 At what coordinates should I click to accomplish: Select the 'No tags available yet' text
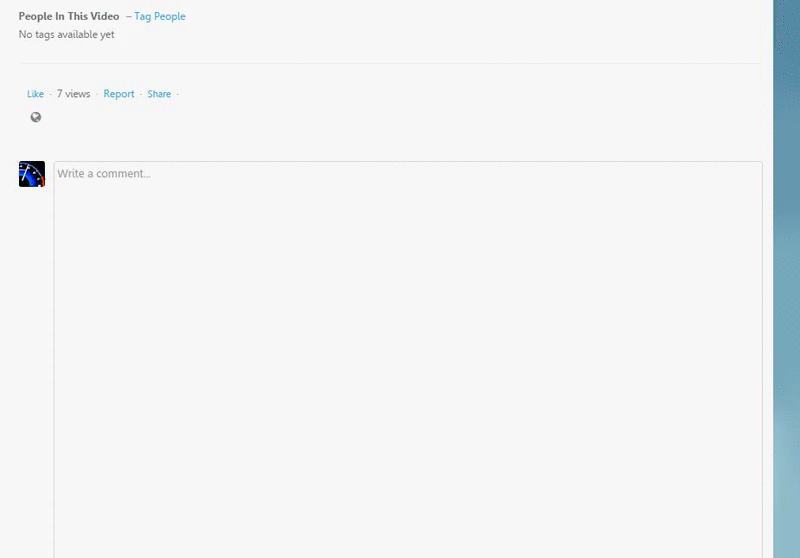coord(66,34)
